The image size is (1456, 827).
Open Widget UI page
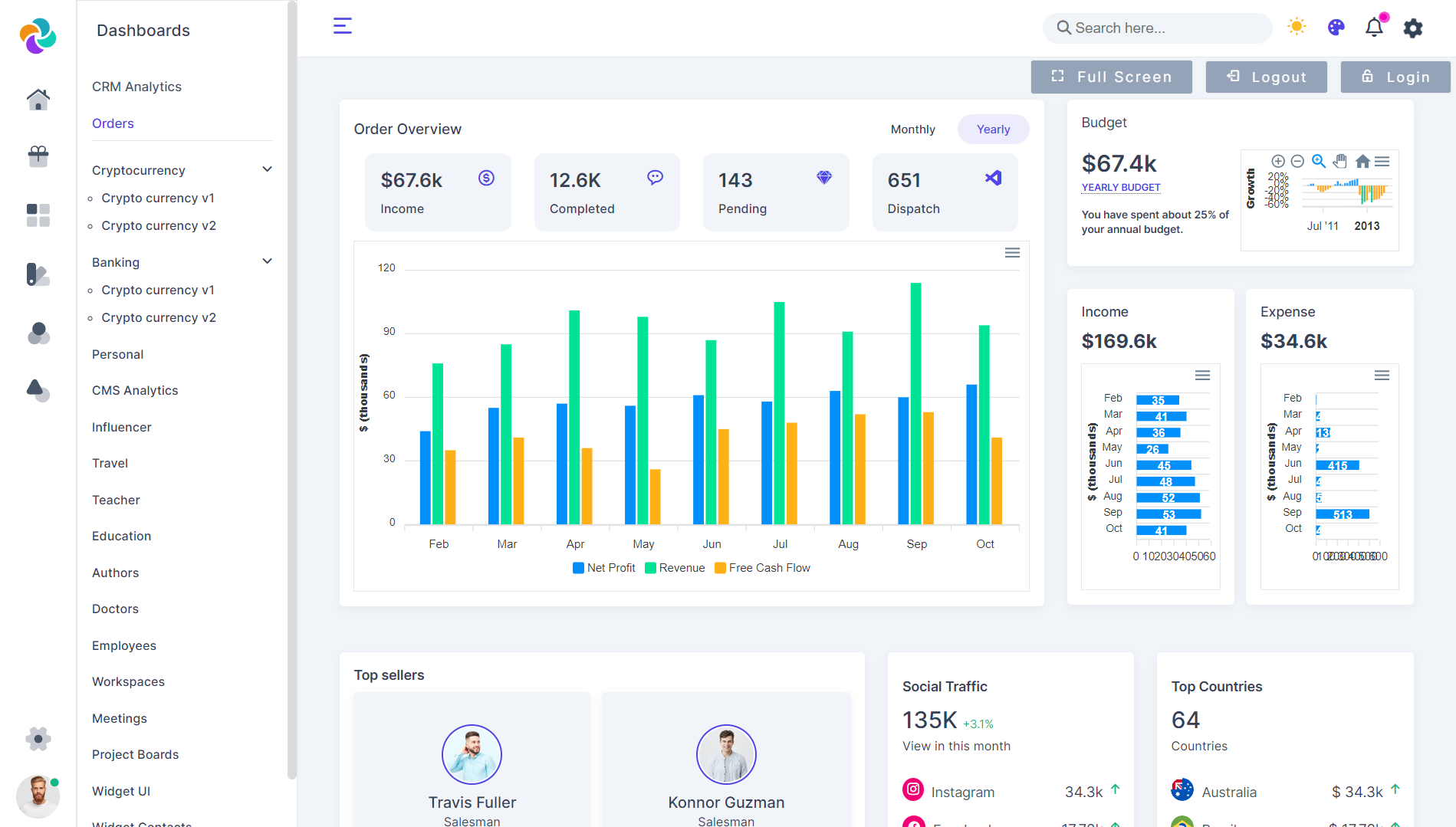click(121, 791)
